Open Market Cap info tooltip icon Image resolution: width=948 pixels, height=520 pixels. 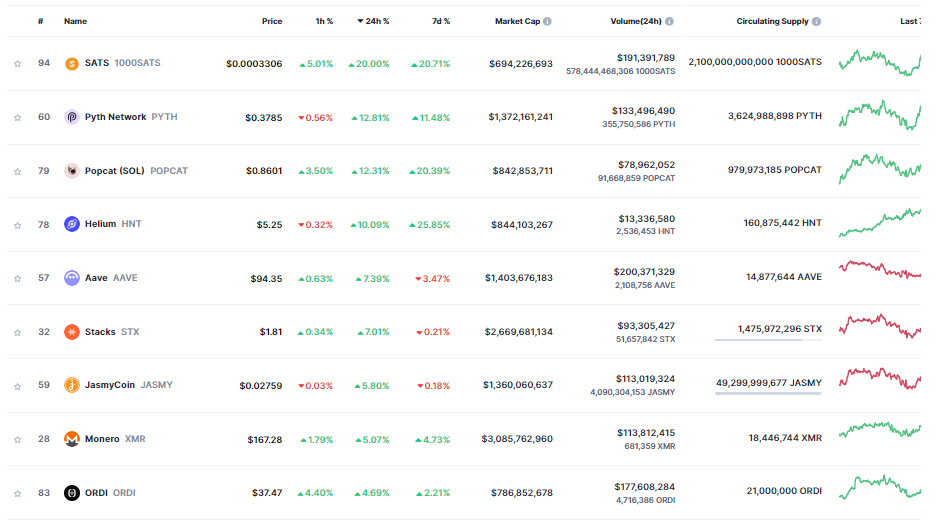[x=547, y=21]
